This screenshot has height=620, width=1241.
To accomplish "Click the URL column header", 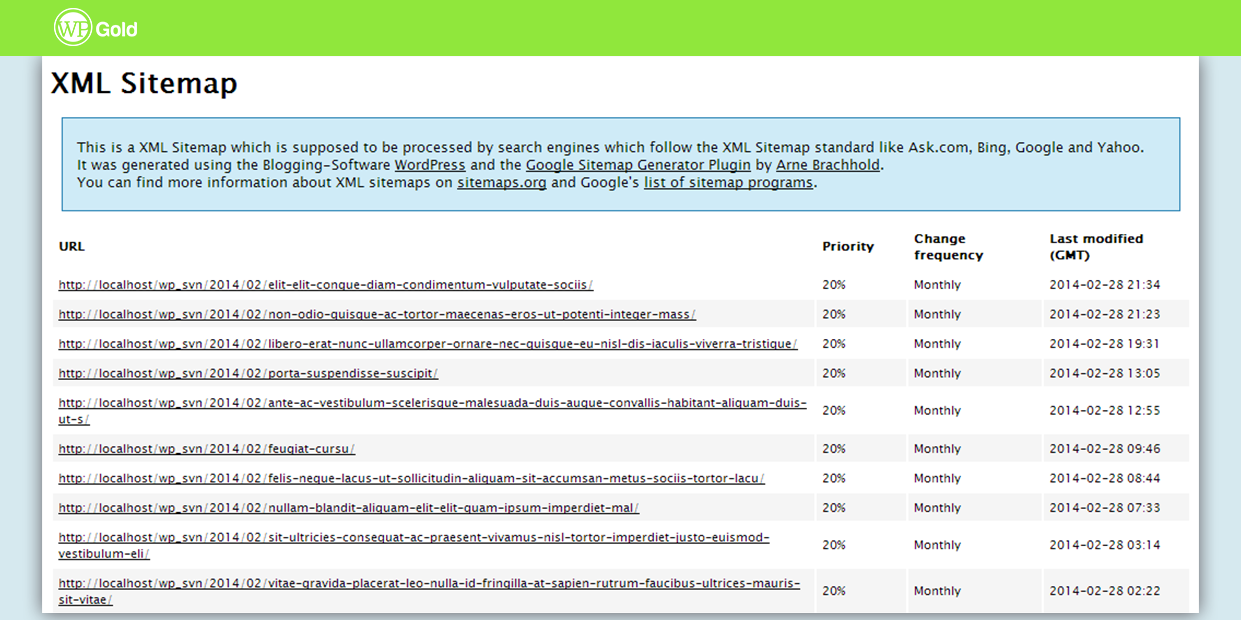I will coord(72,247).
